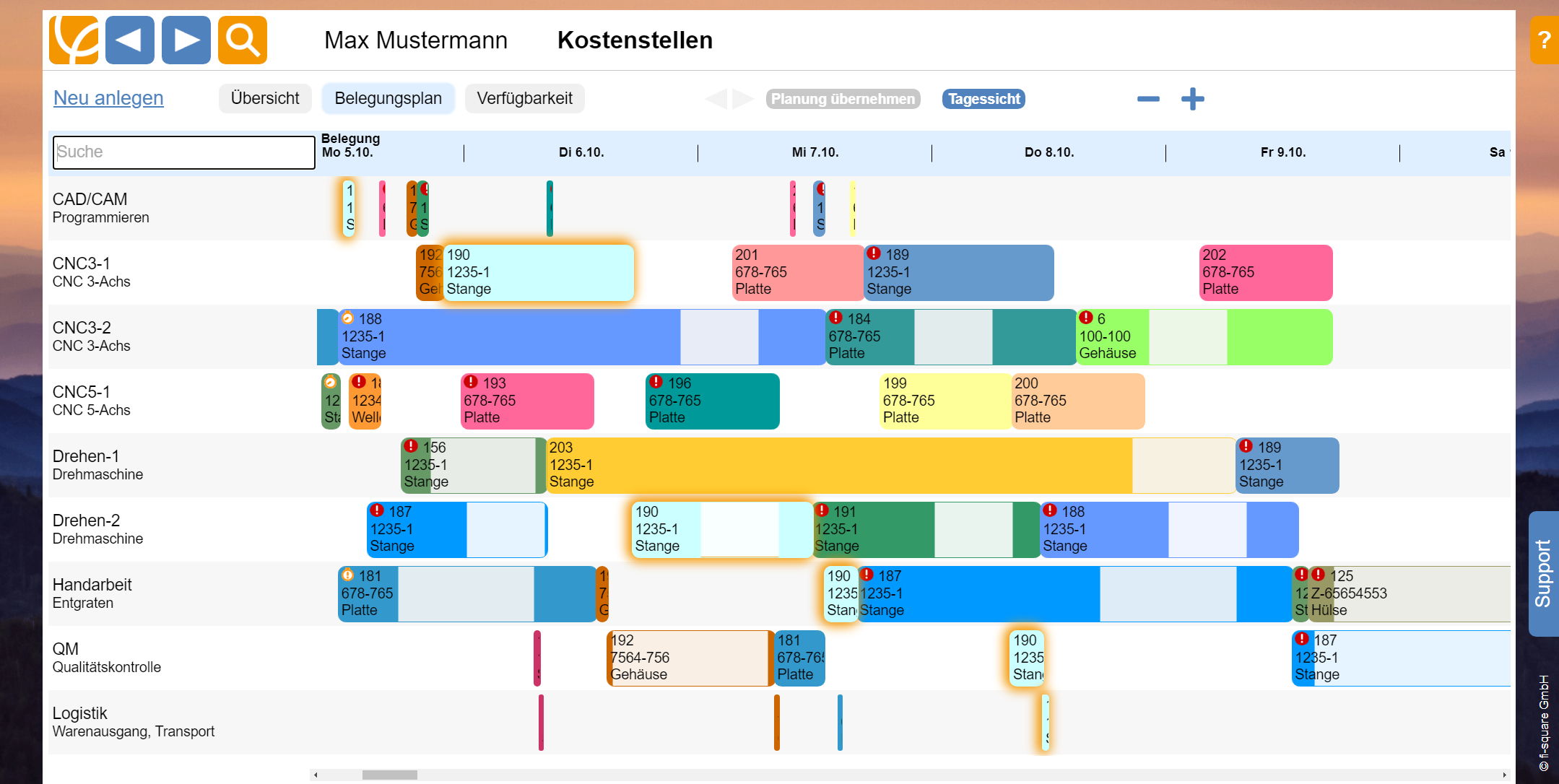Screen dimensions: 1559x784
Task: Zoom out timeline with the minus icon
Action: click(x=1148, y=99)
